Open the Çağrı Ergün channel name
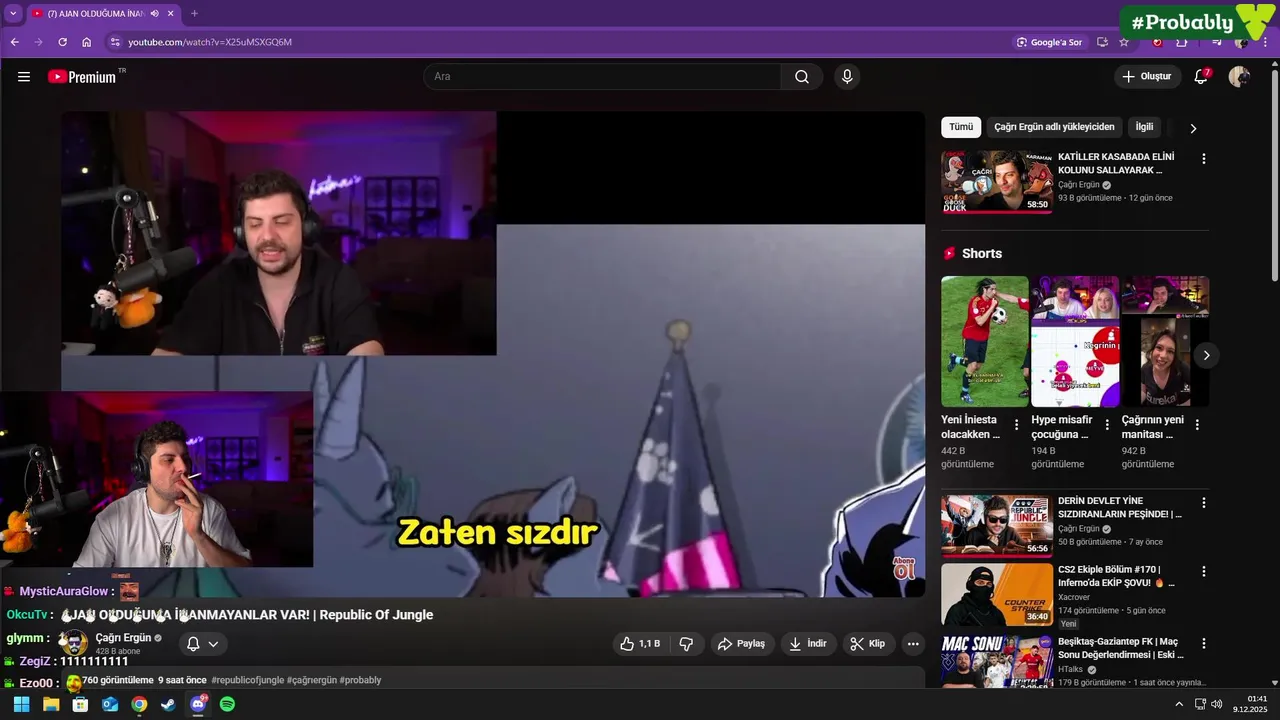1280x720 pixels. 123,638
